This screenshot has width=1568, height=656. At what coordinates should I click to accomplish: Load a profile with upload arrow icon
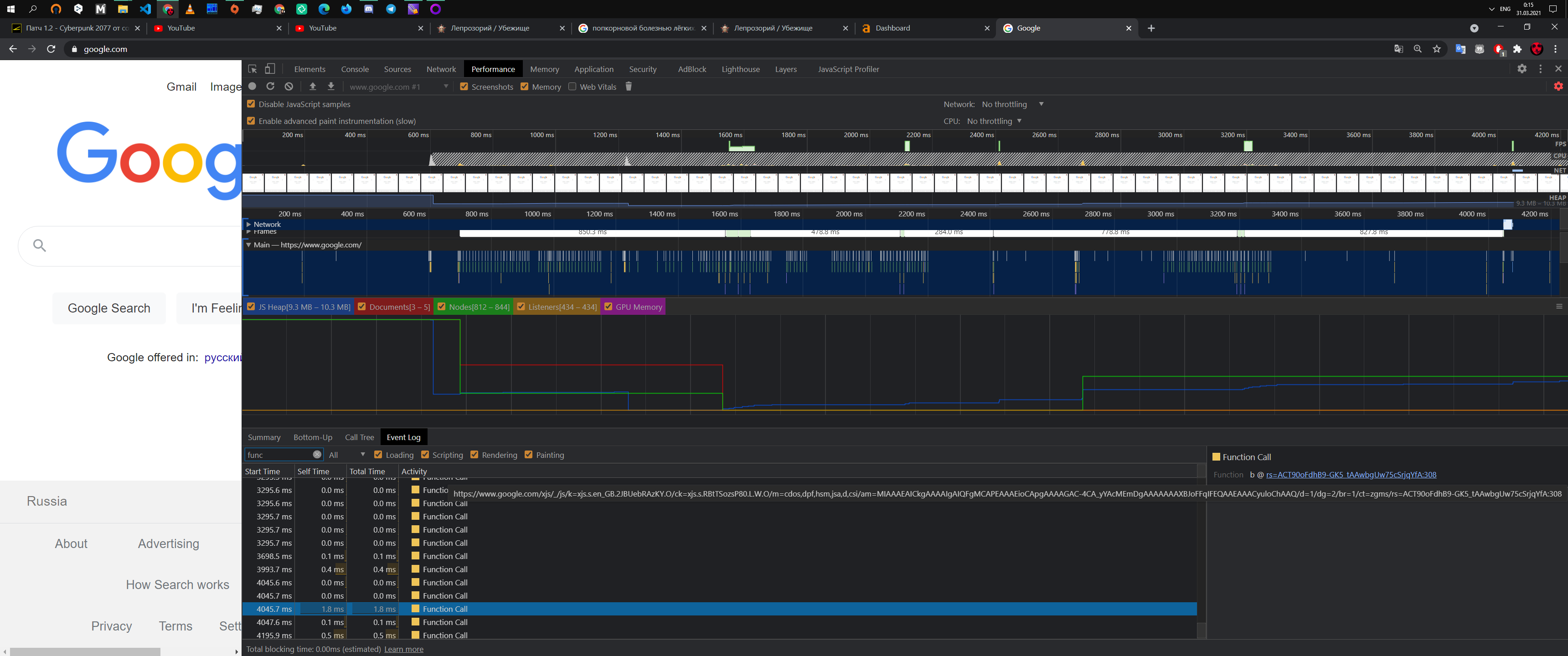313,87
